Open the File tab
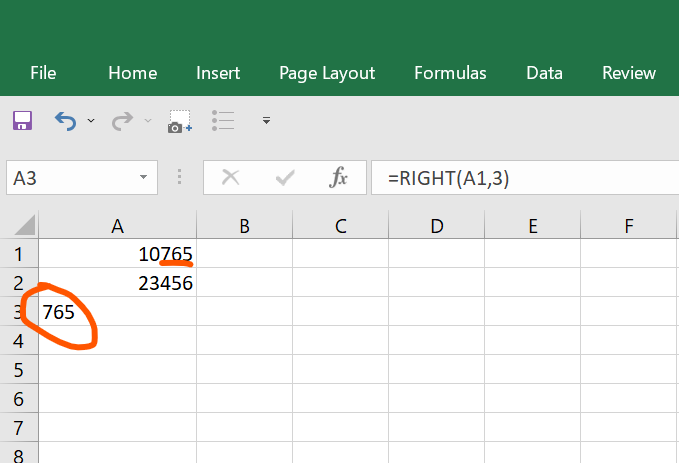 [43, 73]
